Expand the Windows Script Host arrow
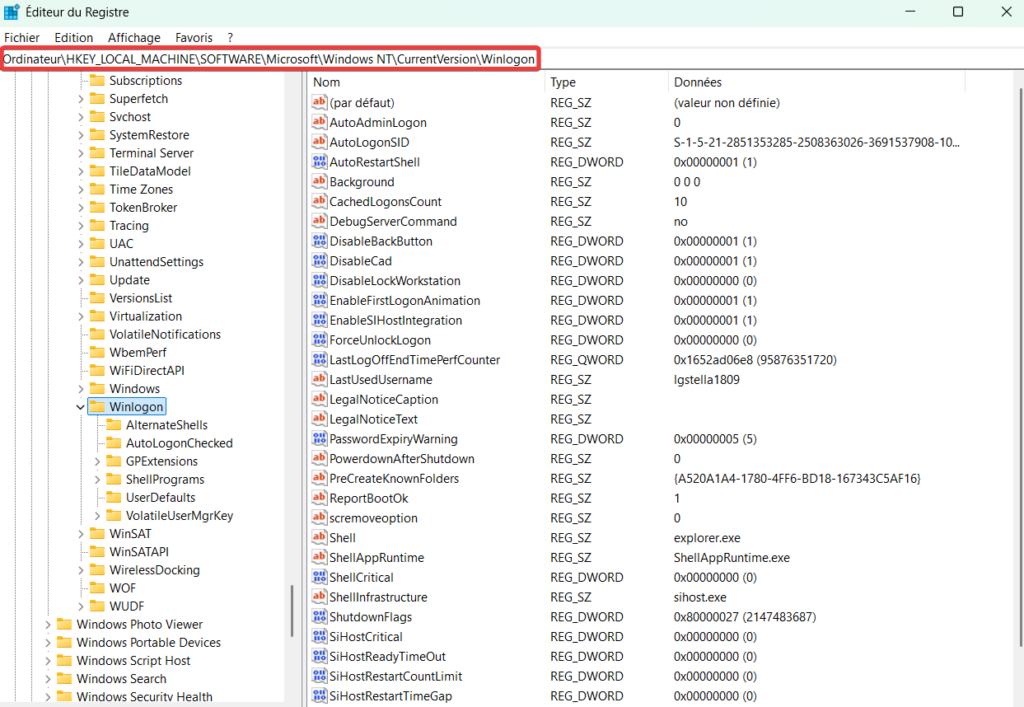 (48, 661)
